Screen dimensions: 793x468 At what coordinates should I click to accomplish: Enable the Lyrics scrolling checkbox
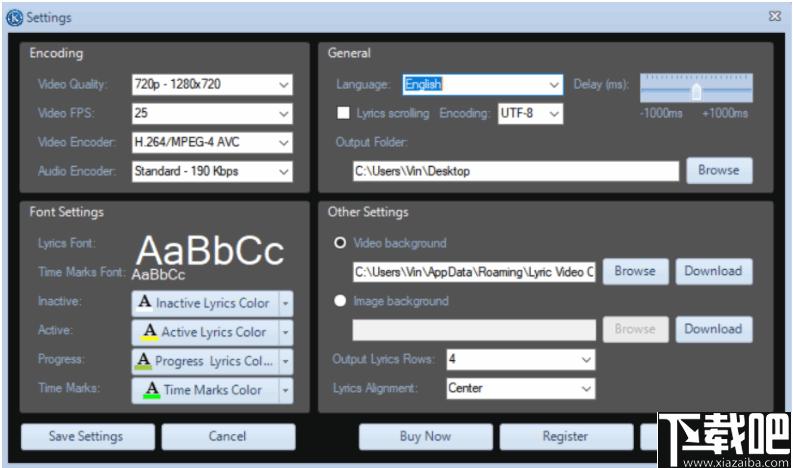pyautogui.click(x=343, y=113)
